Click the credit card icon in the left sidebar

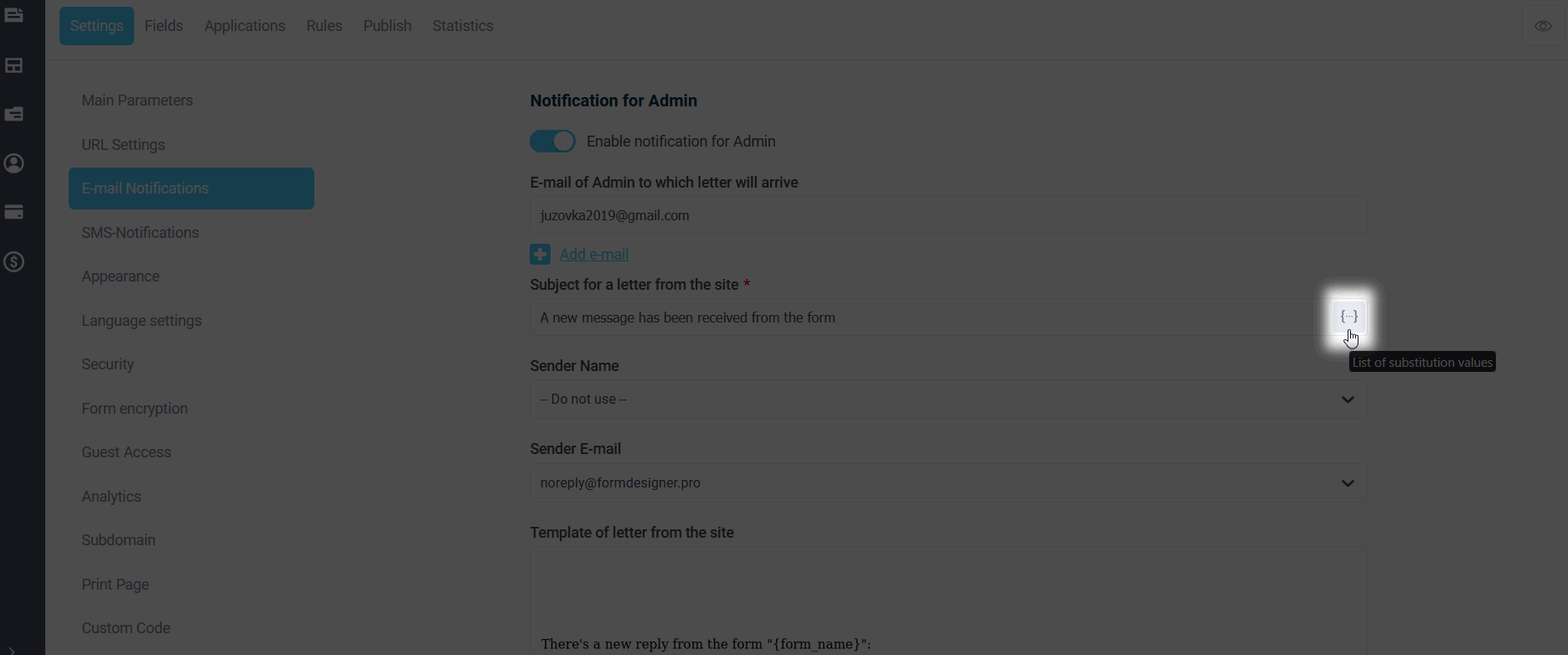pos(14,213)
